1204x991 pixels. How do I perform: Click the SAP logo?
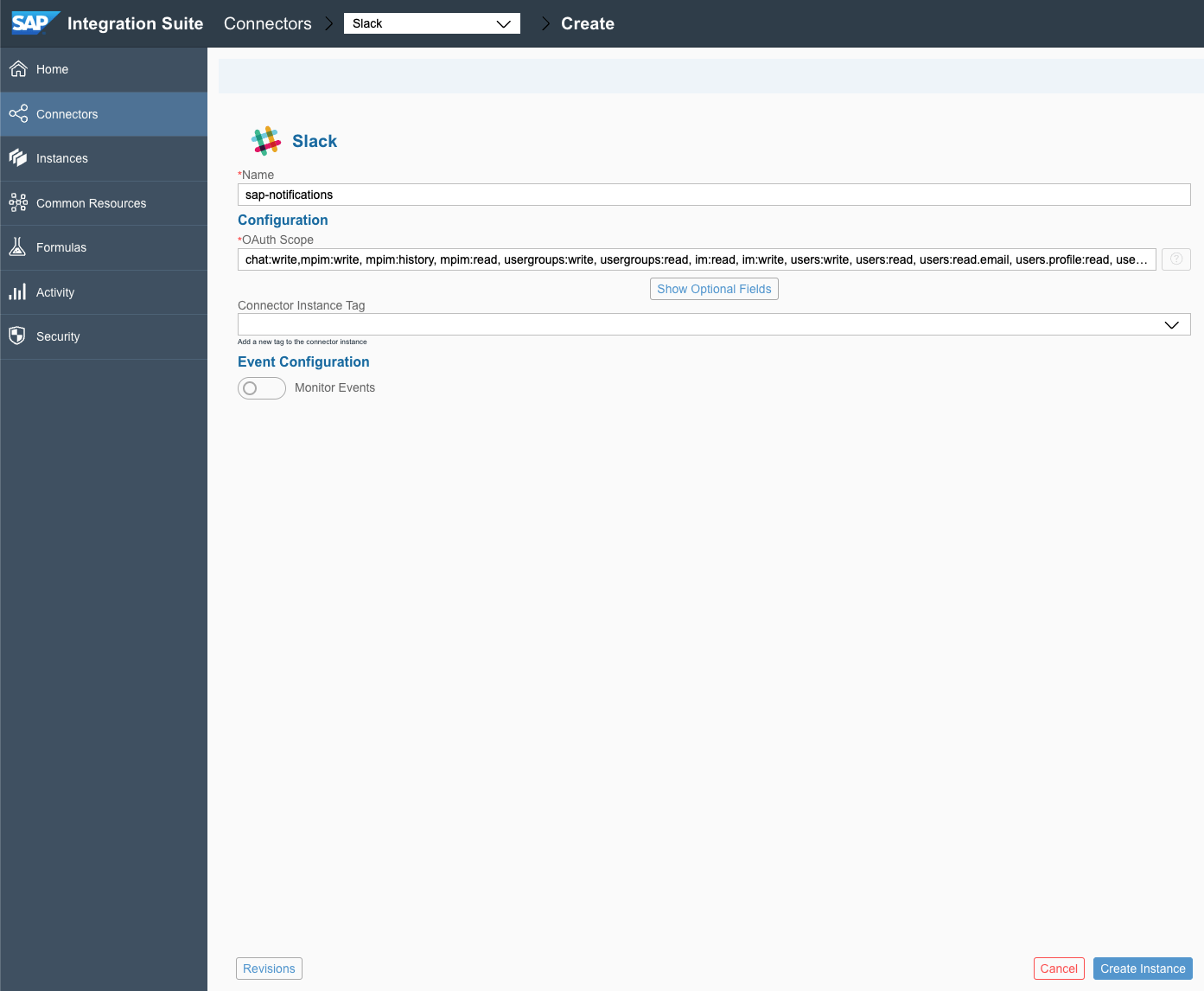(35, 22)
